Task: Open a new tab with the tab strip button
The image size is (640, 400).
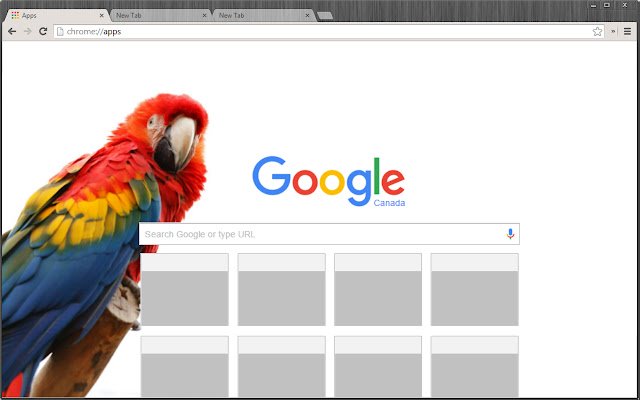Action: tap(325, 16)
